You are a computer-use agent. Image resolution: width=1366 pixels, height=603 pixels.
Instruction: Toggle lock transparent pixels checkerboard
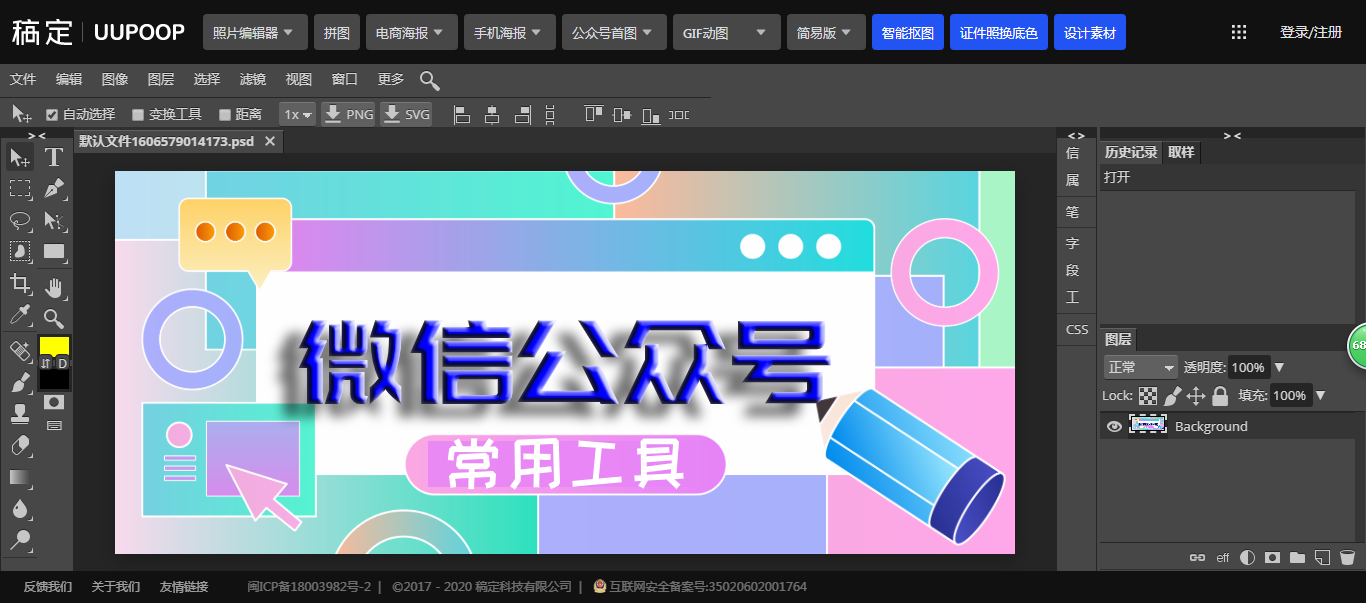tap(1149, 396)
